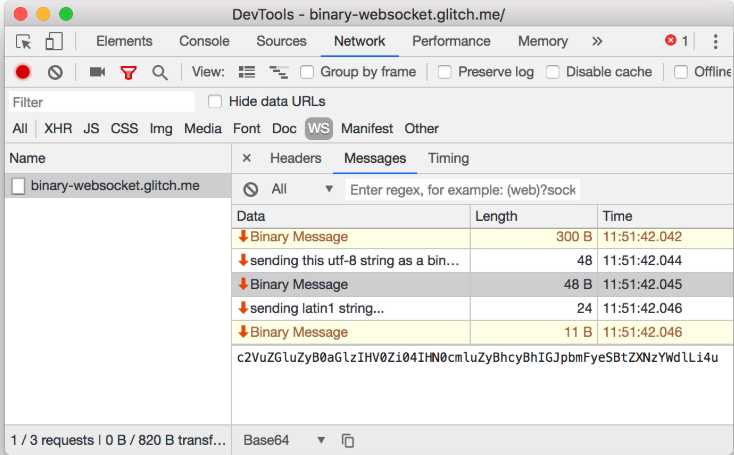Screen dimensions: 734x455
Task: Click the red error count indicator
Action: [676, 41]
